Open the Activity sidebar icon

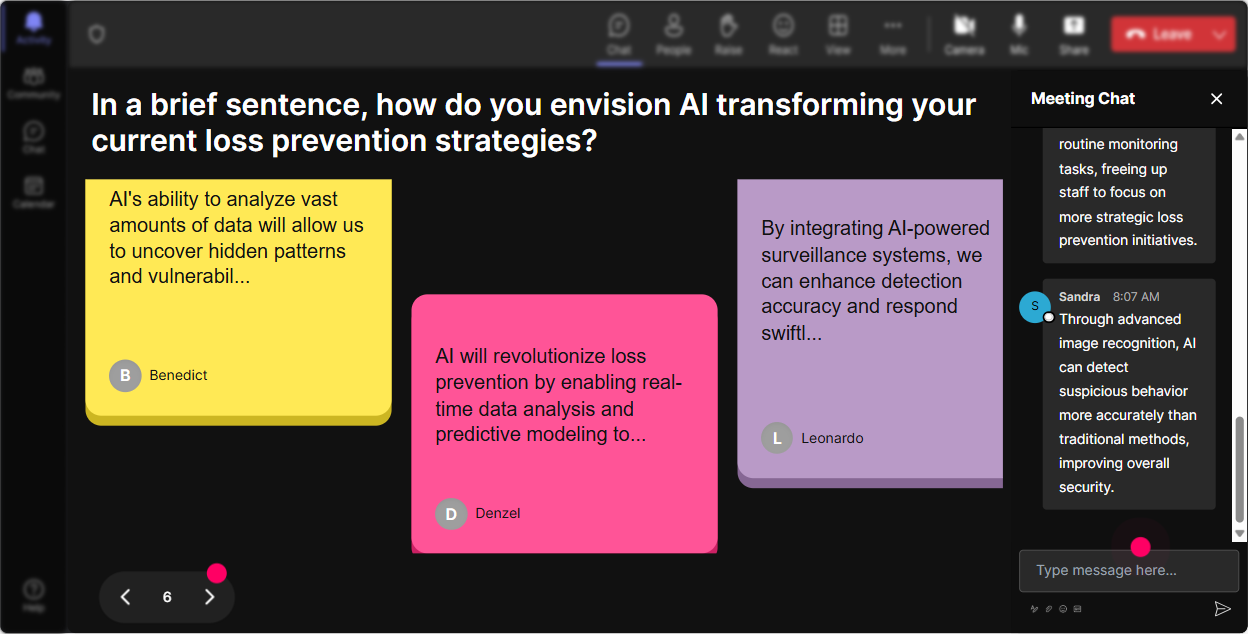(34, 28)
